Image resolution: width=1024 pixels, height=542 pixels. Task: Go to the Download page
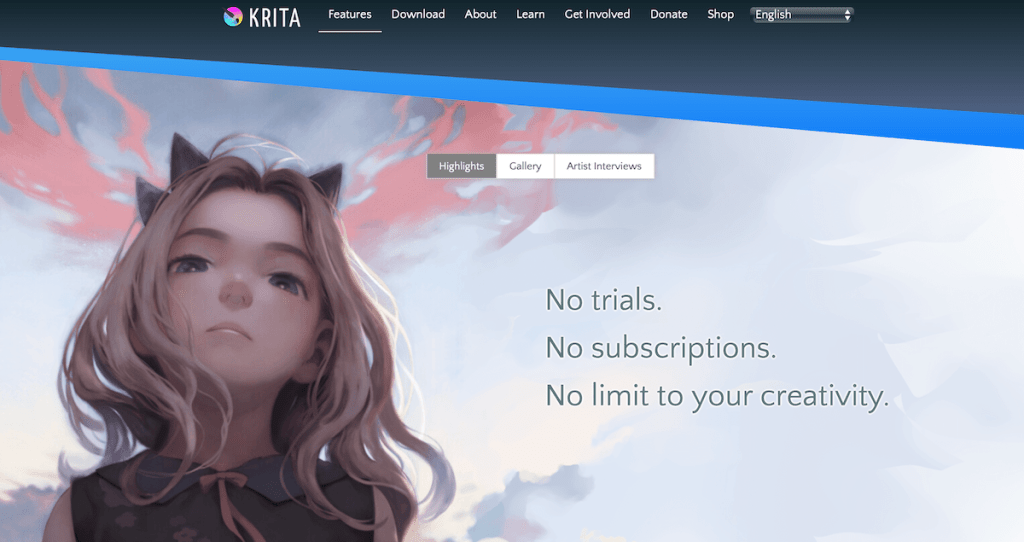[x=418, y=14]
